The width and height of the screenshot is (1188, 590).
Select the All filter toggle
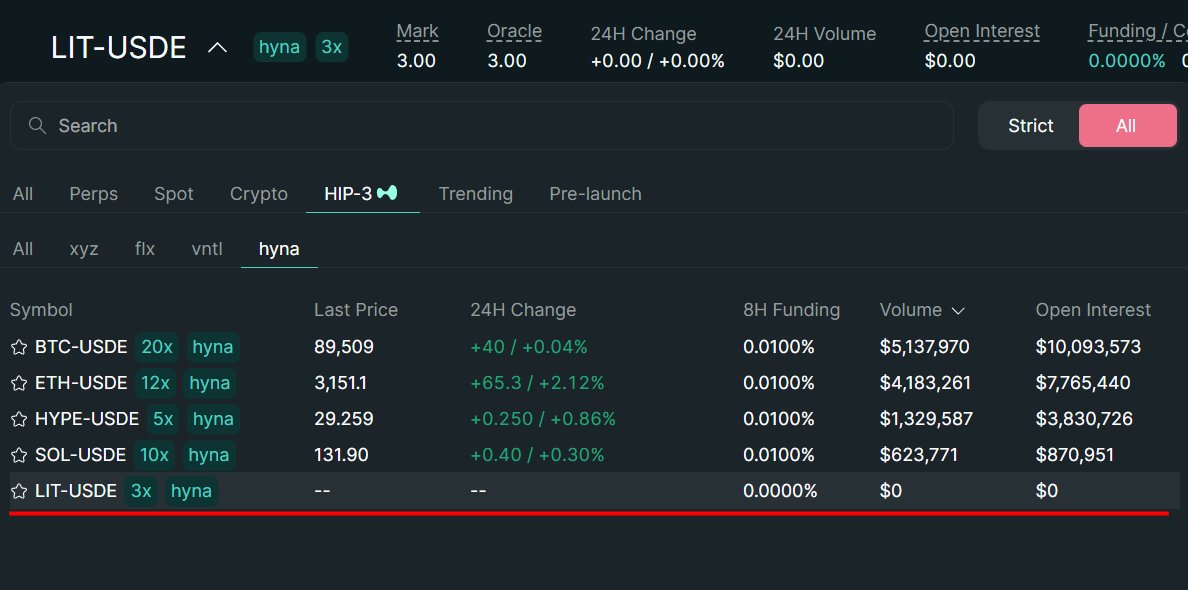click(1127, 126)
